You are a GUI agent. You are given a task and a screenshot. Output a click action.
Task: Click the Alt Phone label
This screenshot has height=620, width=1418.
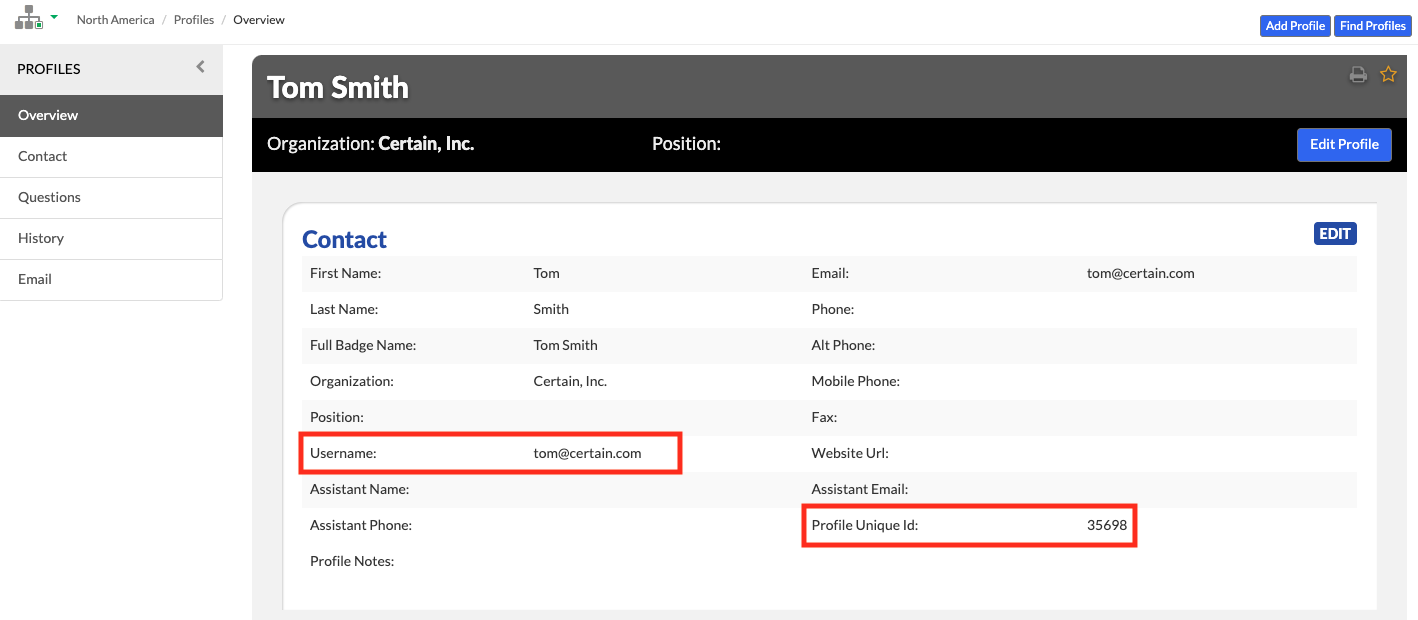pyautogui.click(x=843, y=345)
